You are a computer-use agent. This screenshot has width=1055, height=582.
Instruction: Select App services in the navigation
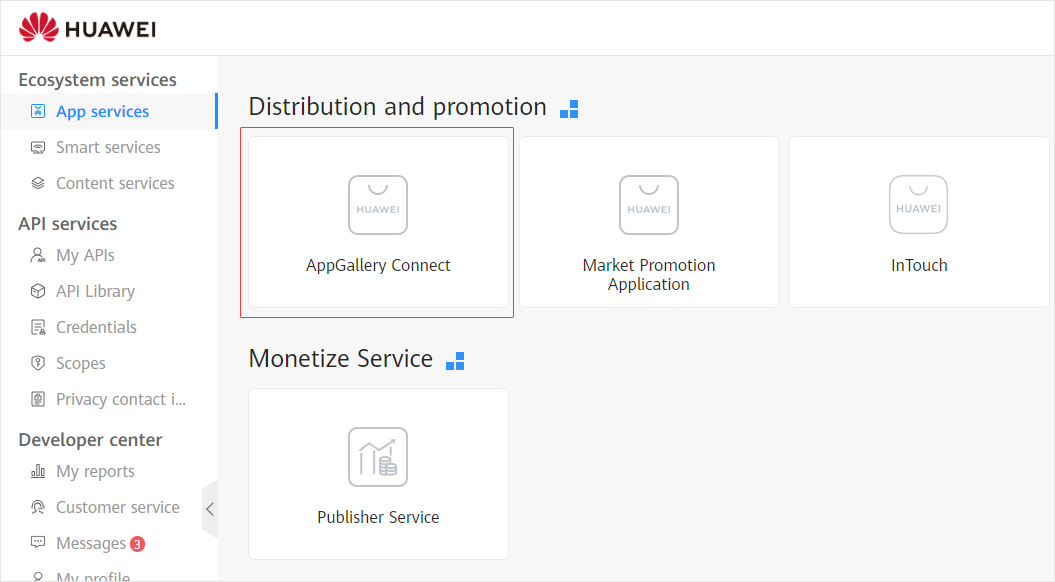pyautogui.click(x=103, y=111)
